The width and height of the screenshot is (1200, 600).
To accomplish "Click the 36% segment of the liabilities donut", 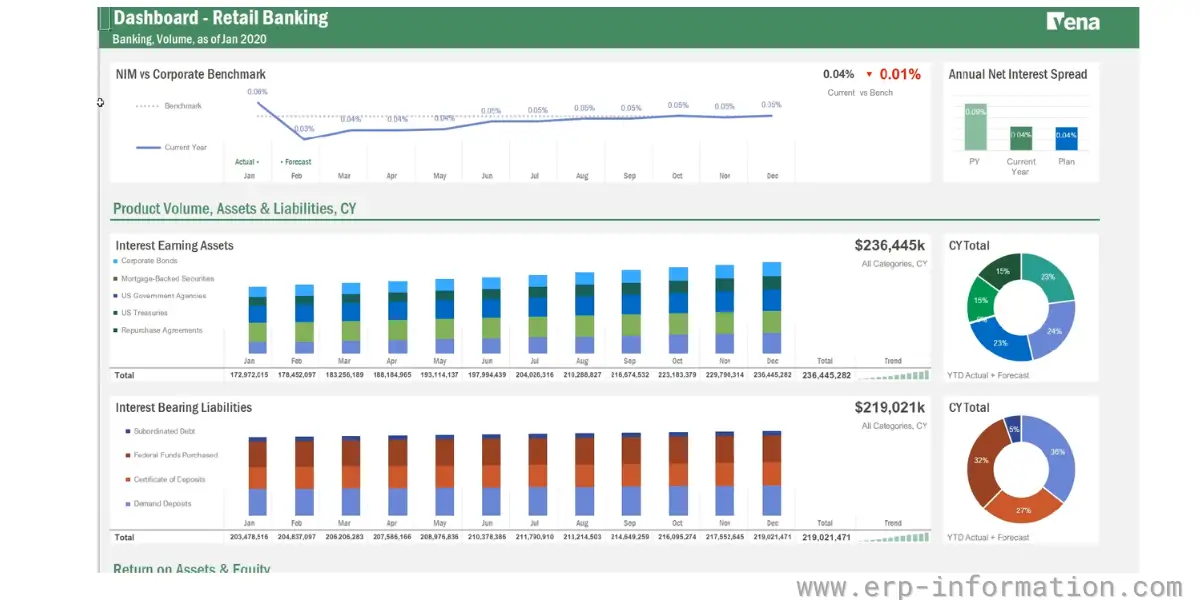I will pos(1056,452).
